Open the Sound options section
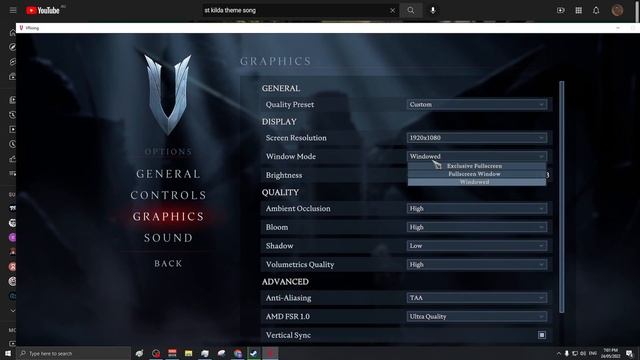This screenshot has width=640, height=360. (168, 238)
